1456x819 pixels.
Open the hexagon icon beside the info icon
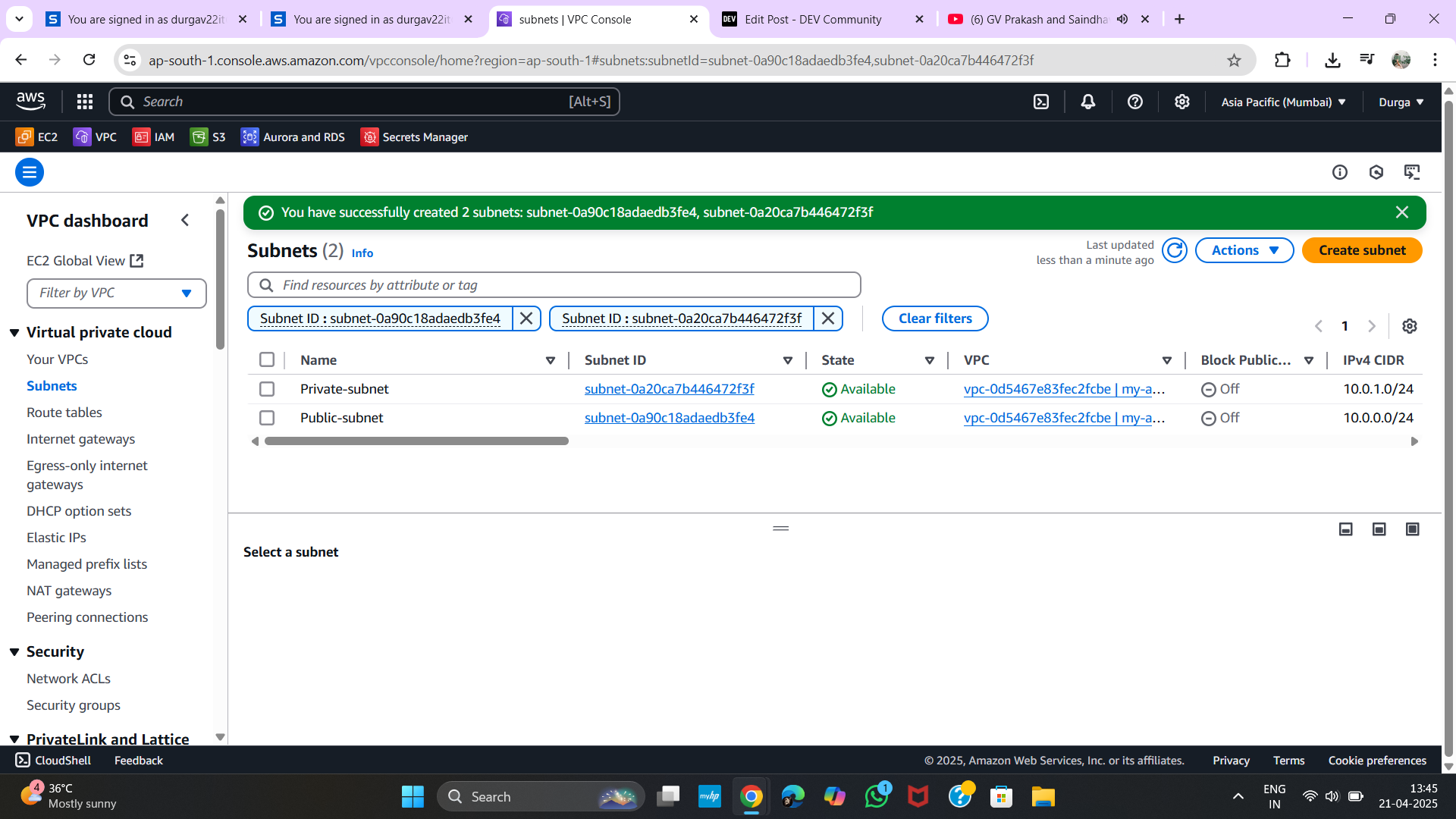[1376, 172]
